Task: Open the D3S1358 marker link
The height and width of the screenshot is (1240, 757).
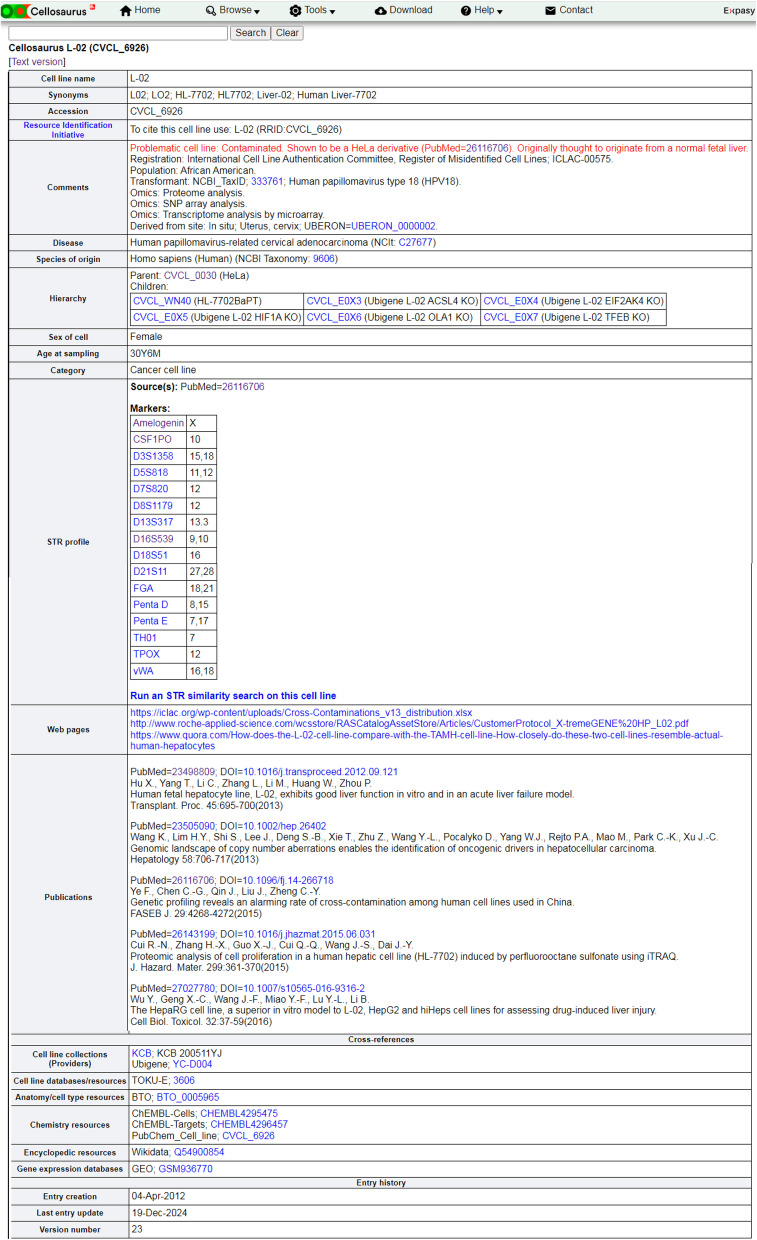Action: point(153,456)
